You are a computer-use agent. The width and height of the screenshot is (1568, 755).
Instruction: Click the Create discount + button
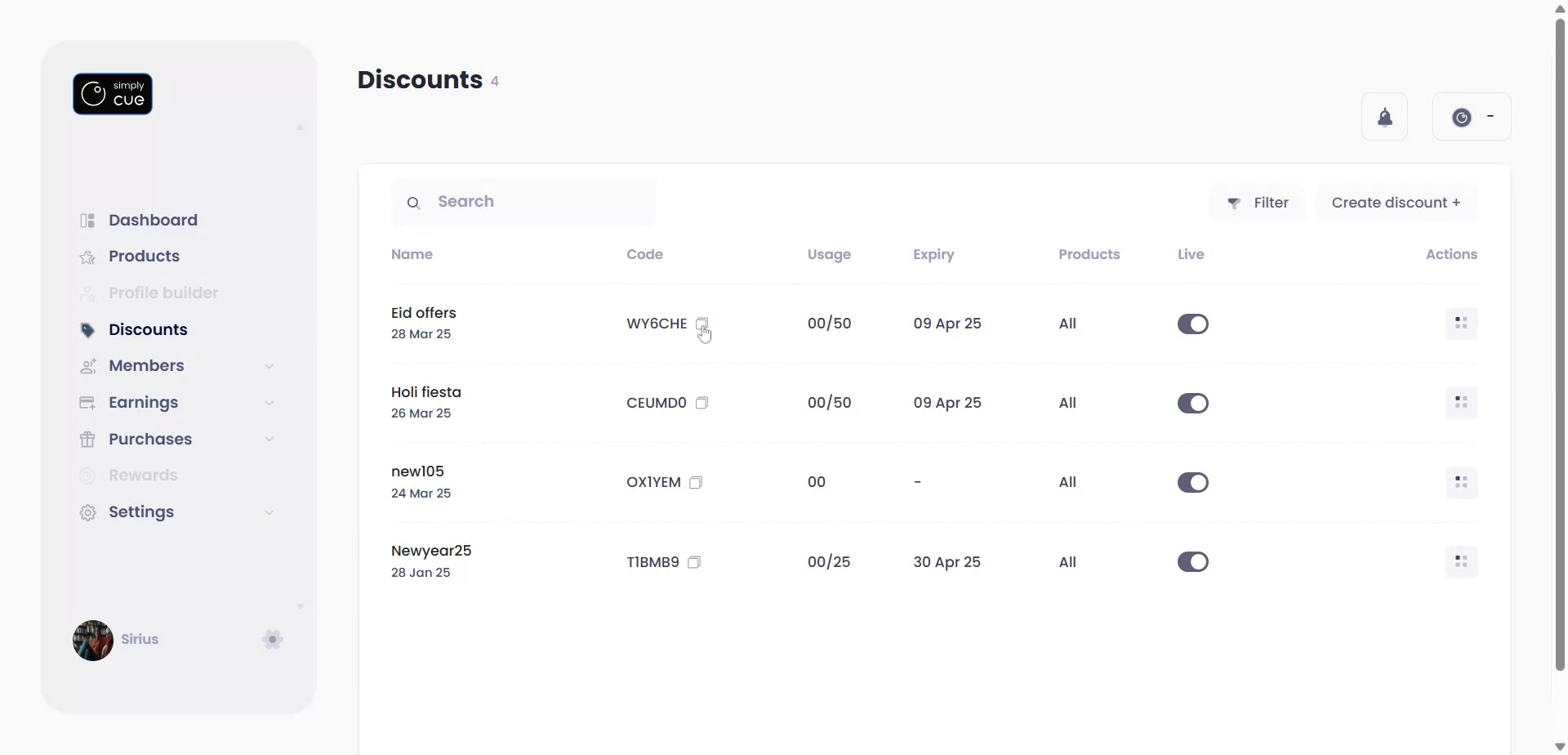(x=1396, y=203)
